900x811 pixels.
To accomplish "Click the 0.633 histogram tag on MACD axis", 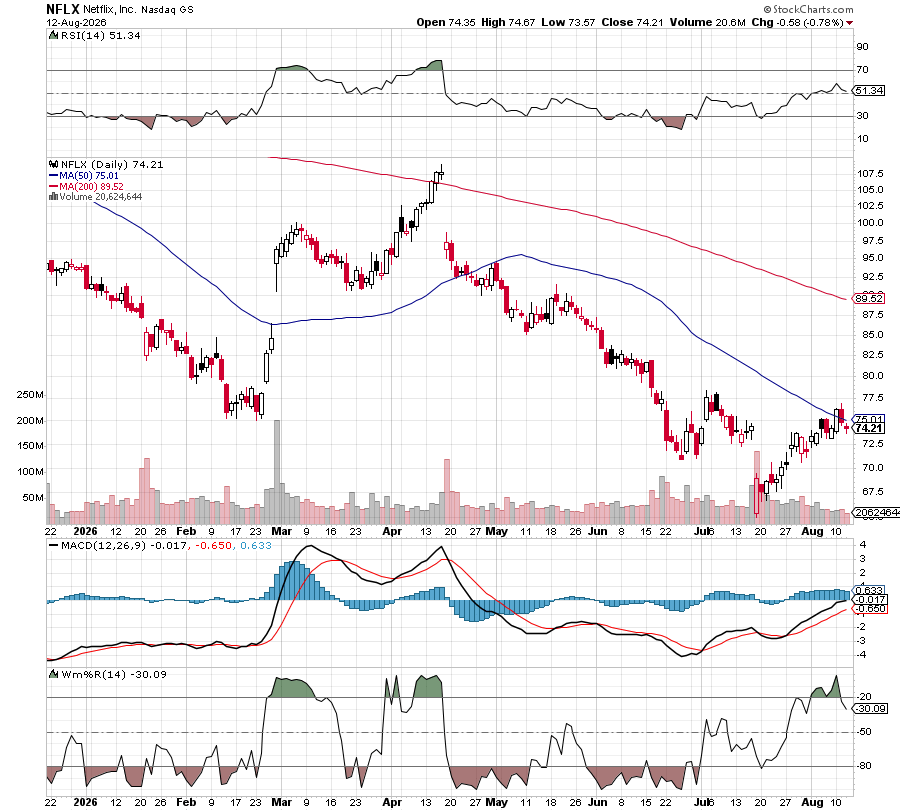I will click(869, 590).
